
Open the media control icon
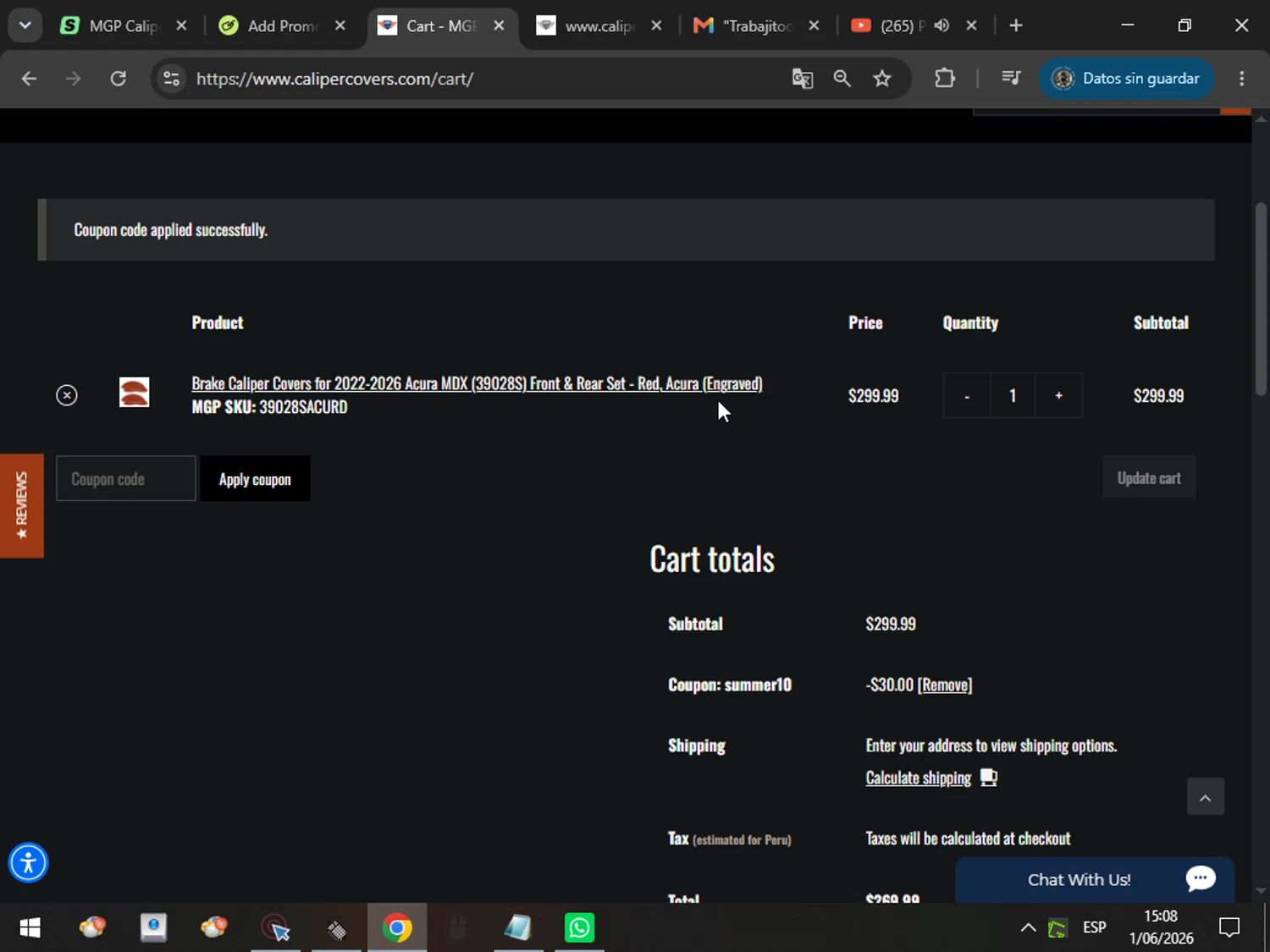(1011, 79)
